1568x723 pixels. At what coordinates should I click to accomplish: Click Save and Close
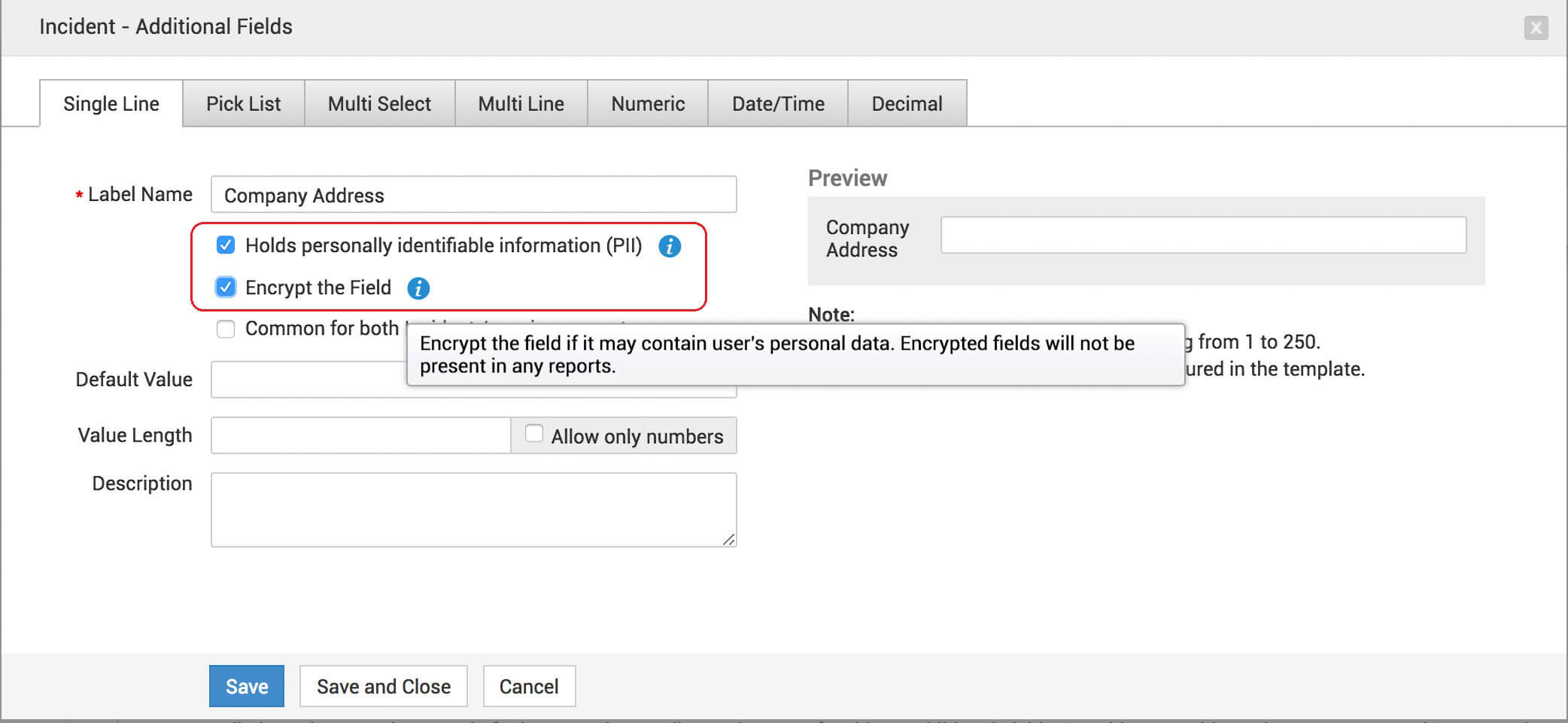coord(384,686)
